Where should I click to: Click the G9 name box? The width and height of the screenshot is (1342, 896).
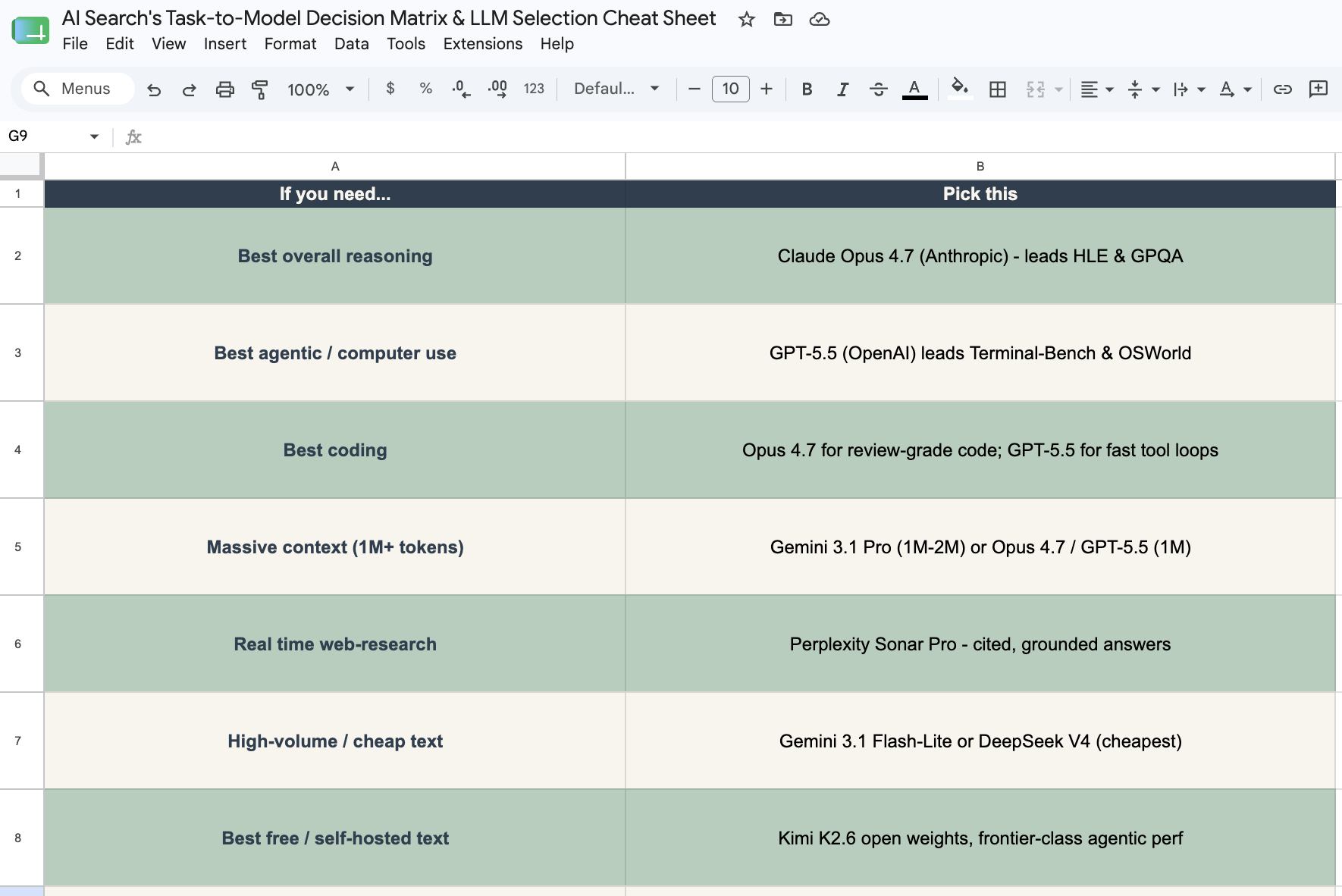44,136
